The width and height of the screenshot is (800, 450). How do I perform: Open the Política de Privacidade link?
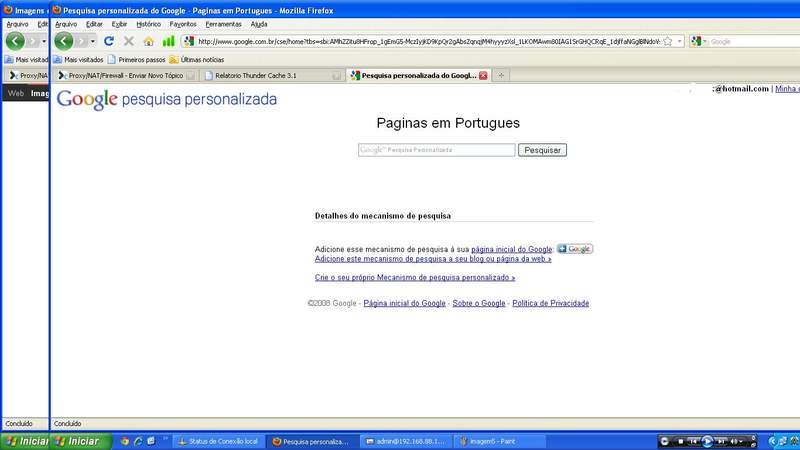[551, 304]
